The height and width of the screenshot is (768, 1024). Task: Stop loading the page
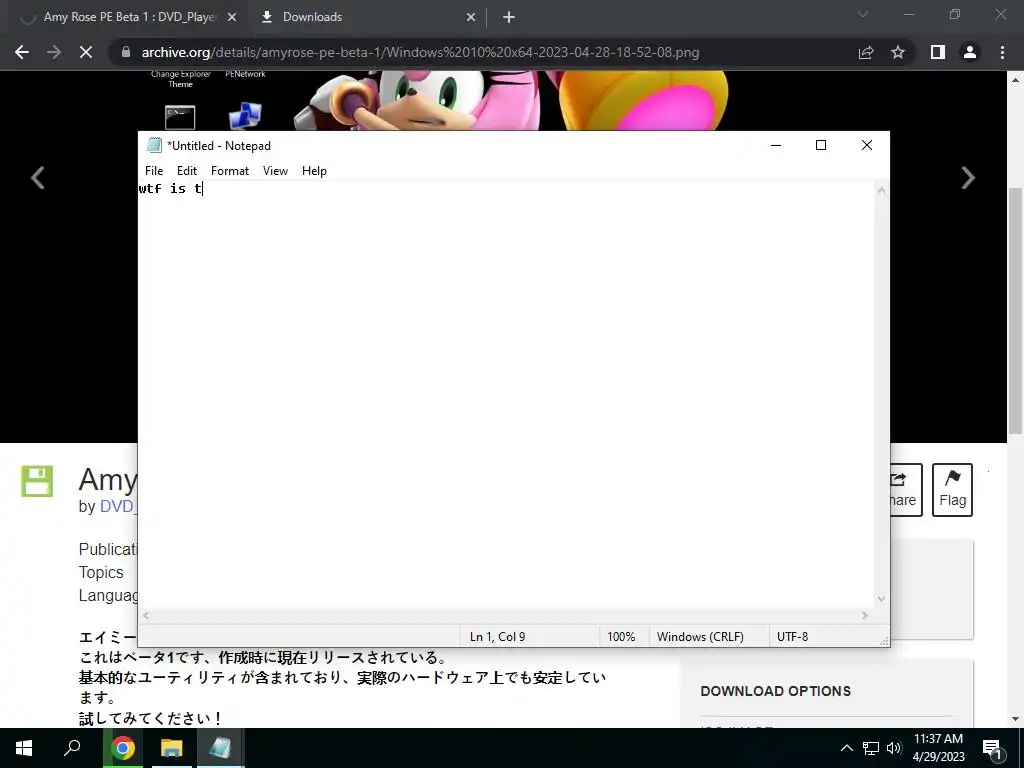pyautogui.click(x=86, y=52)
